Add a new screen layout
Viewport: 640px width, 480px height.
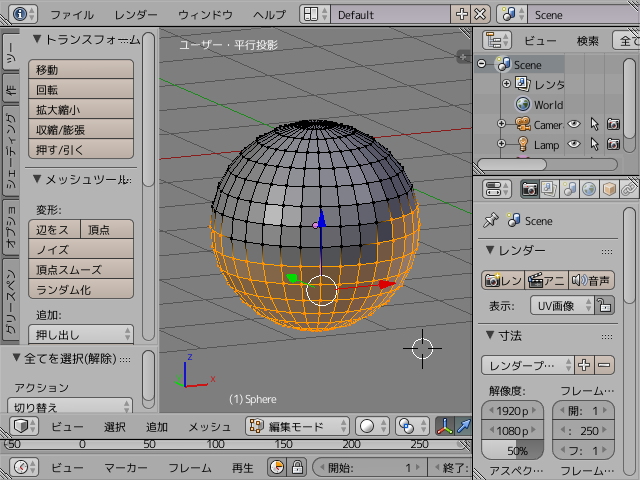461,14
